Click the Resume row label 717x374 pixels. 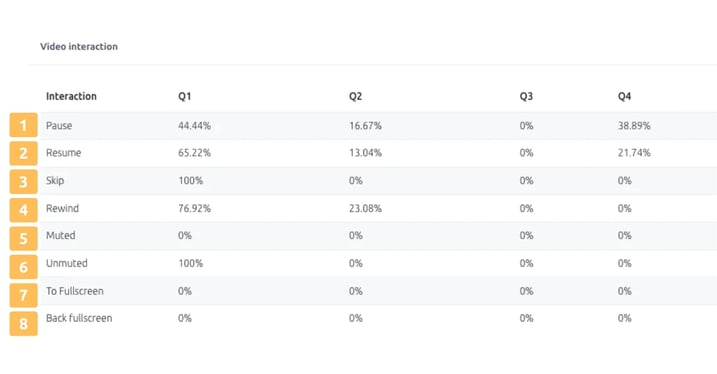[64, 153]
